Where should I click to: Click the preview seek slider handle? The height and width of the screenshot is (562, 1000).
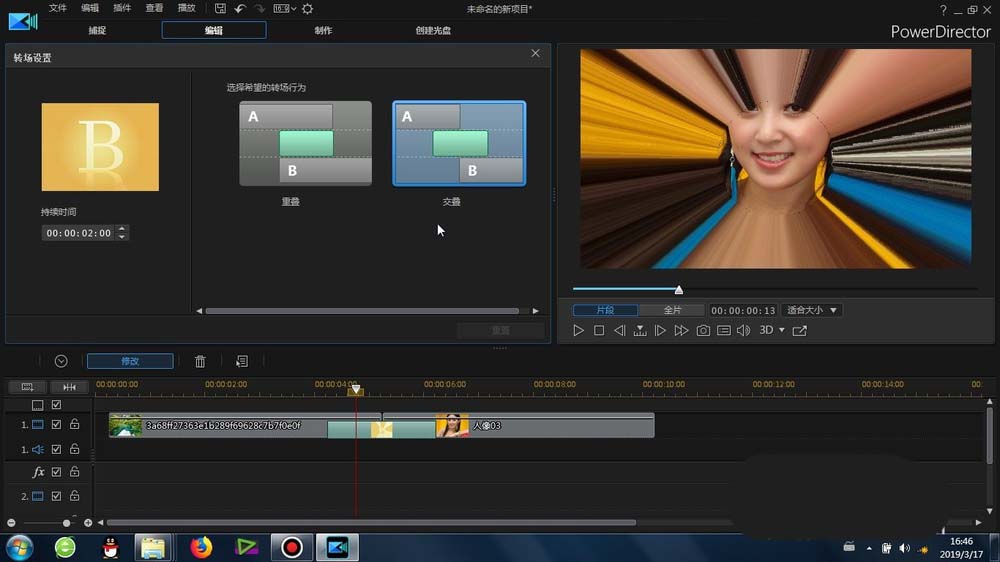click(x=679, y=290)
